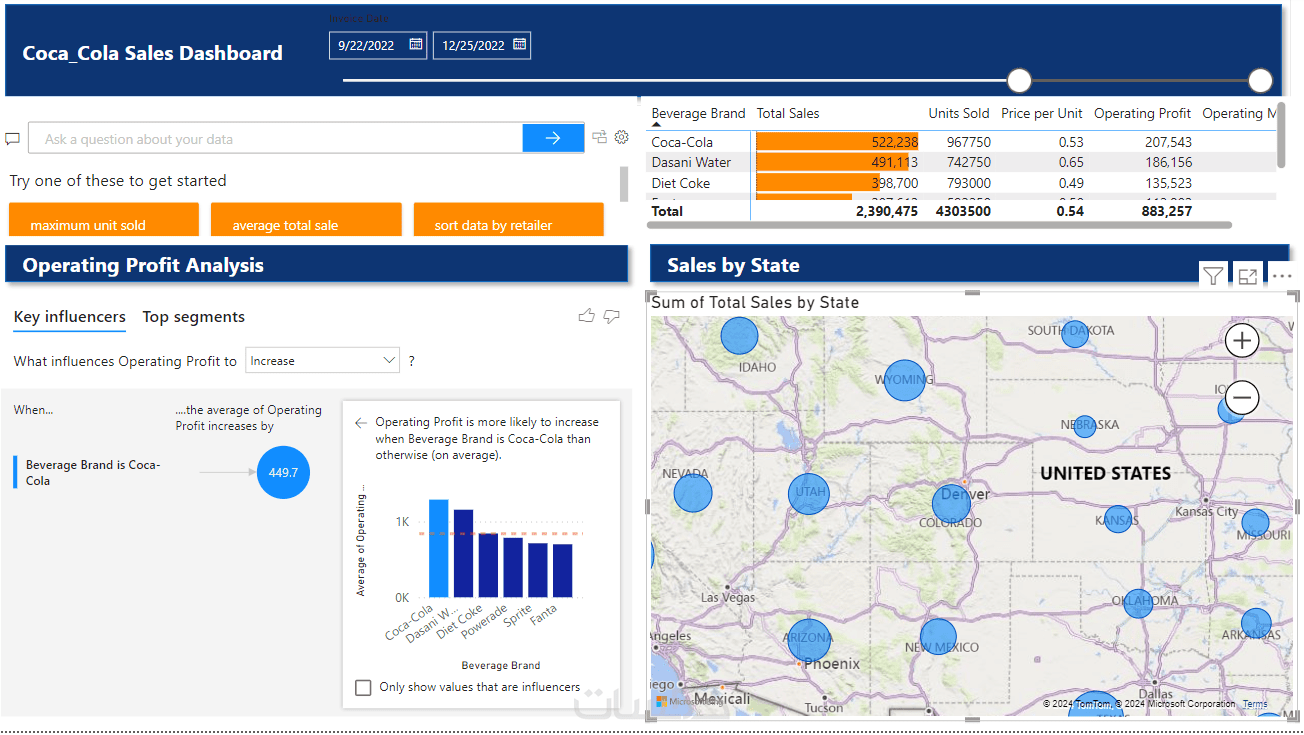Click the left handle of date range slider
The height and width of the screenshot is (735, 1304).
point(1019,81)
